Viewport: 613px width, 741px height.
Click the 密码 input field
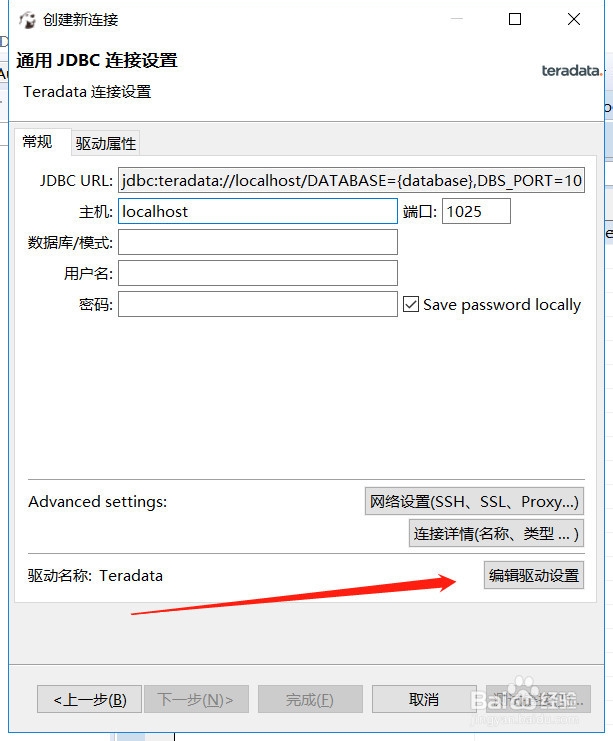[x=258, y=304]
